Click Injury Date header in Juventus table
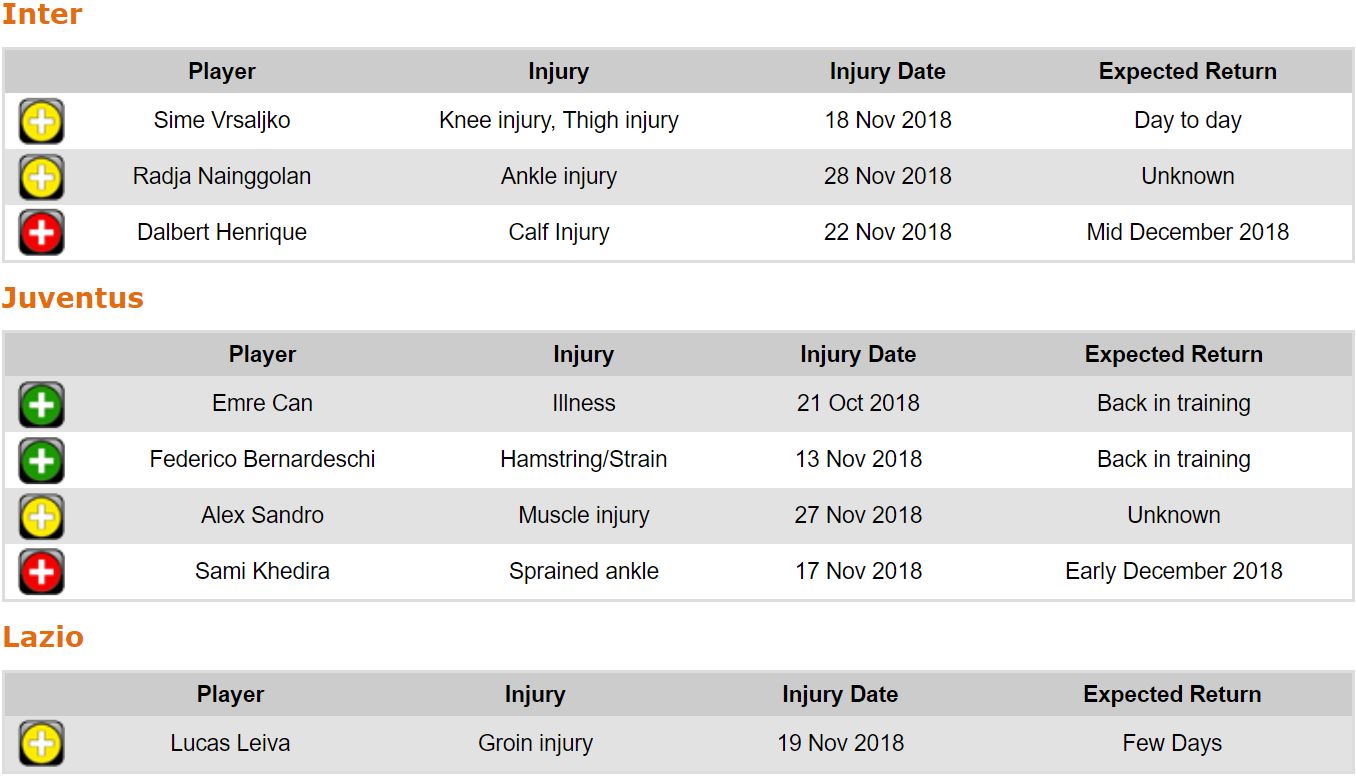Viewport: 1356px width, 782px height. click(858, 354)
